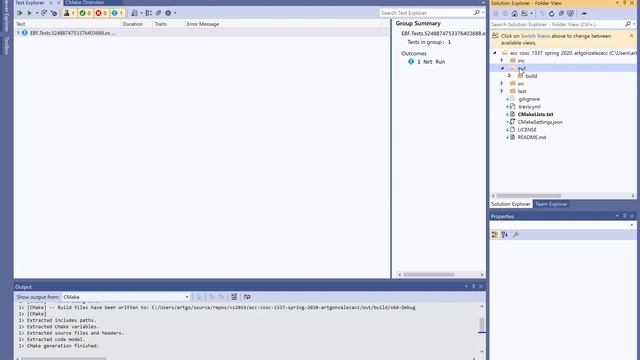Click Property Pages wrench icon

click(516, 235)
